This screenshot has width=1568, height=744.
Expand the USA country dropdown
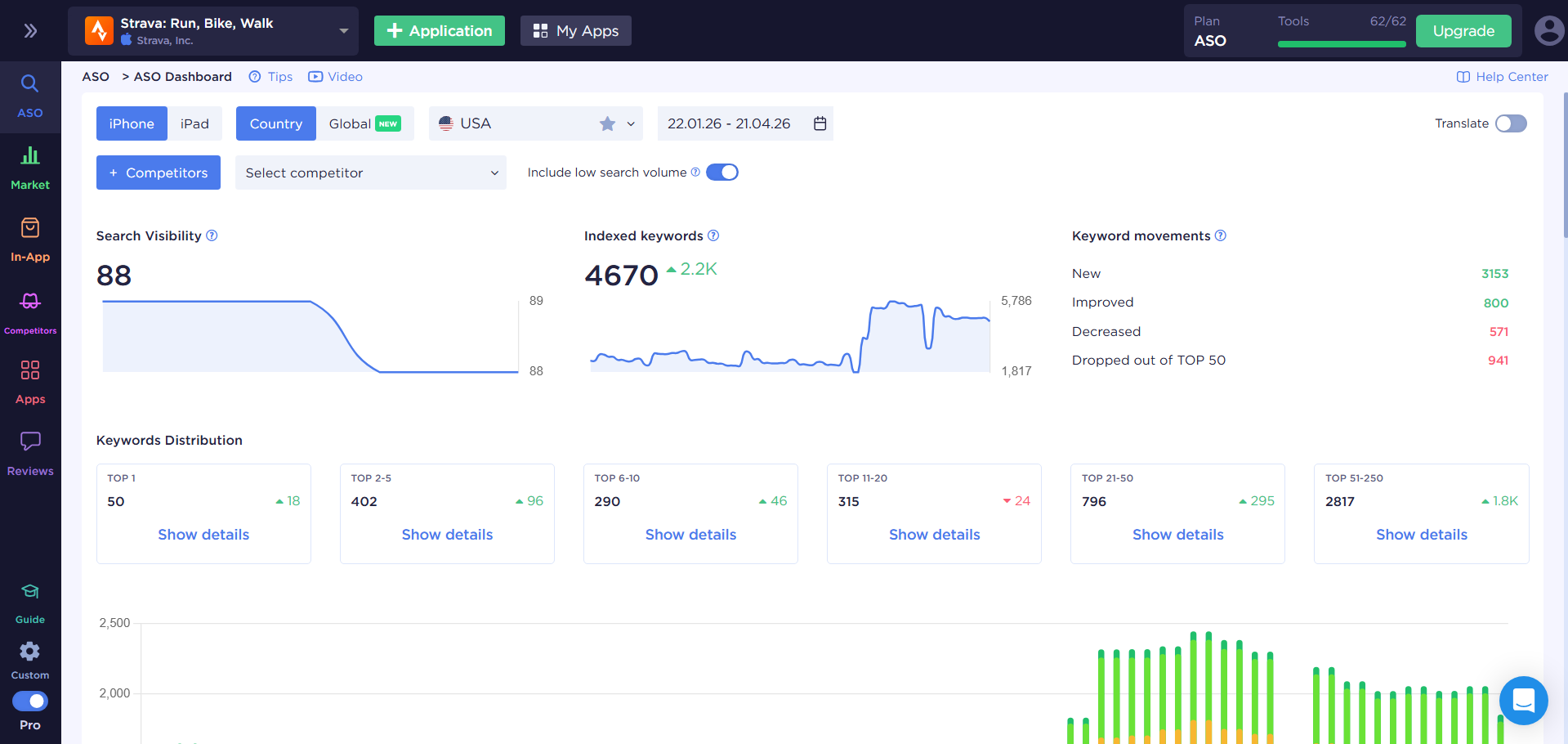coord(630,124)
